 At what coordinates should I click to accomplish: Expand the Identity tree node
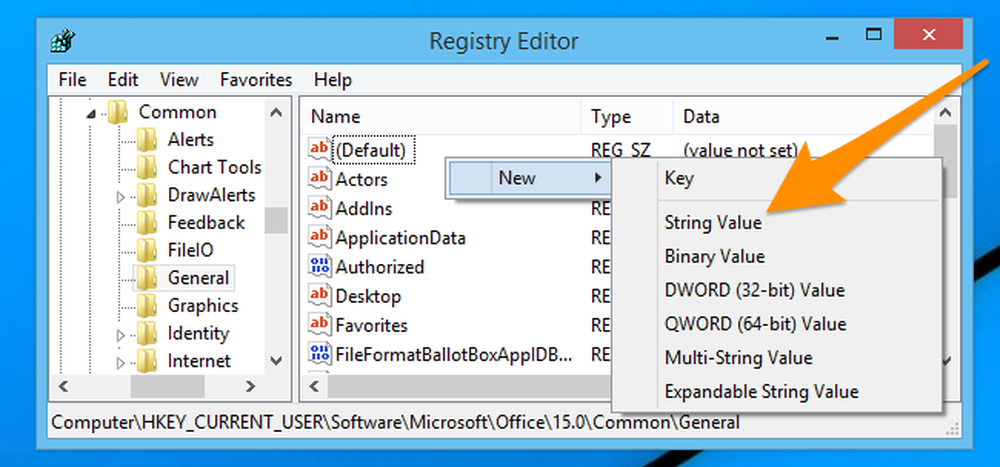click(x=121, y=336)
